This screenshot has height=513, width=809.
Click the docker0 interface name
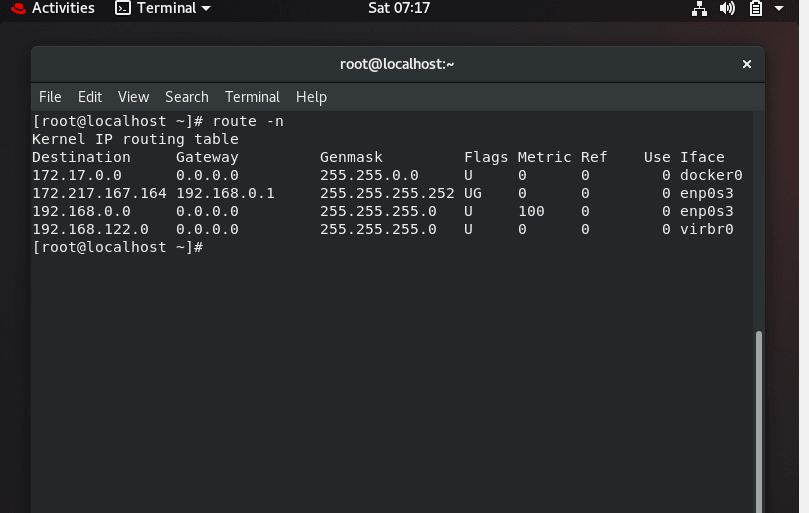[x=711, y=175]
